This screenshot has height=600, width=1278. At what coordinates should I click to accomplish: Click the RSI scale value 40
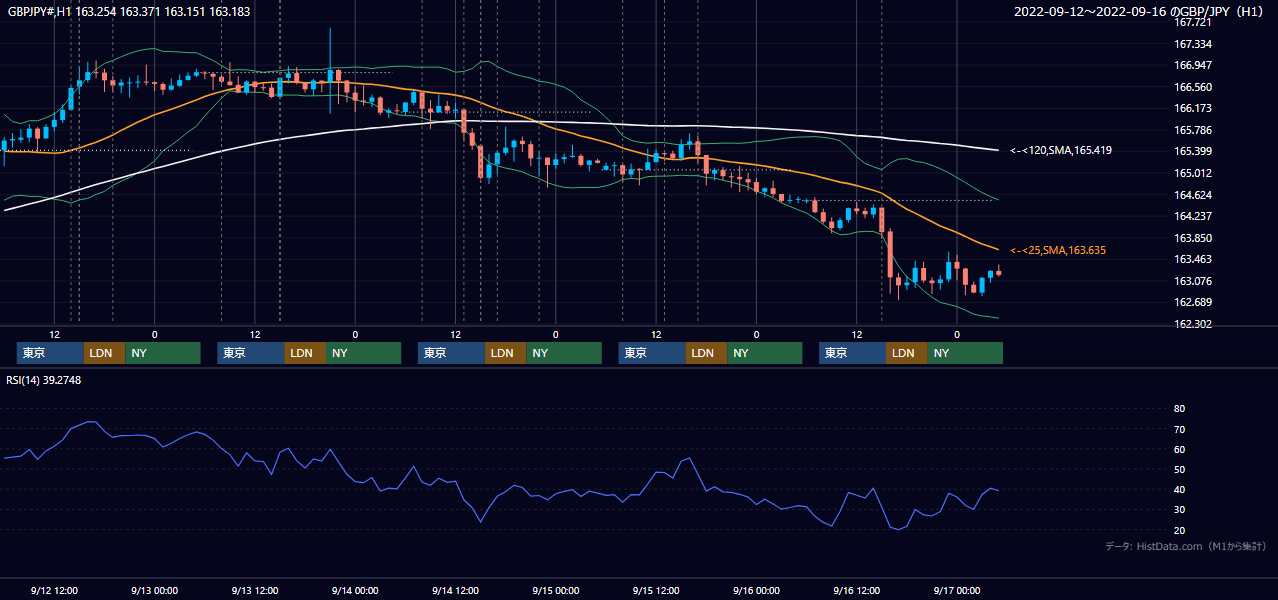coord(1179,489)
